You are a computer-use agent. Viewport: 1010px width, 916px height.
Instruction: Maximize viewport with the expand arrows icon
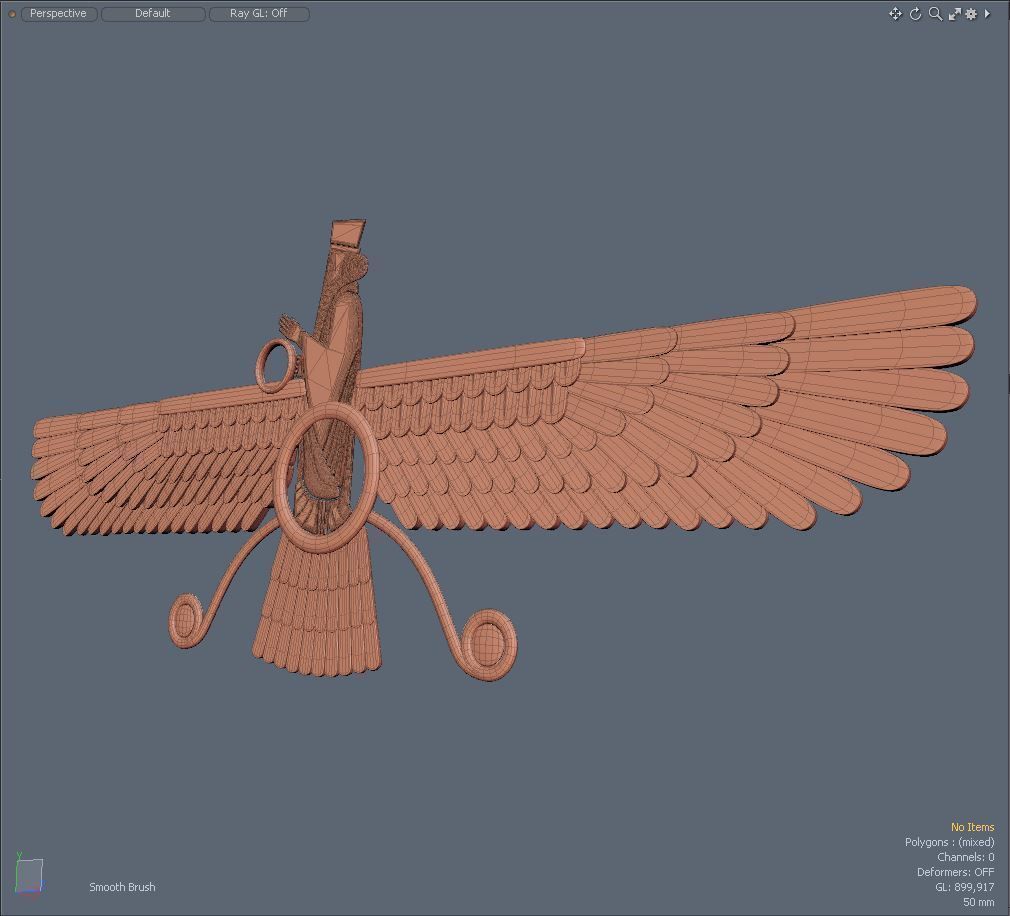[x=955, y=14]
